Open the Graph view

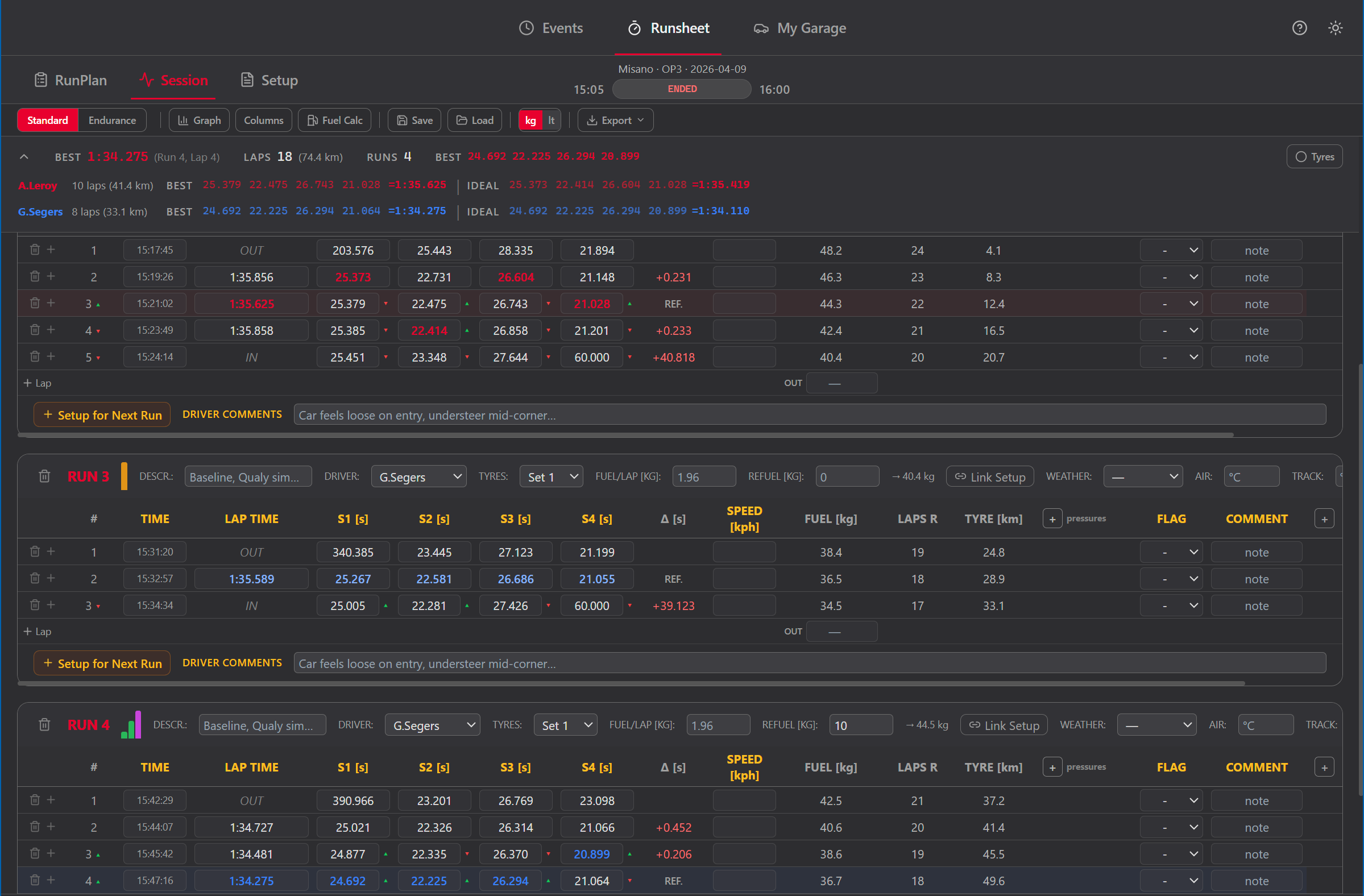click(x=199, y=120)
